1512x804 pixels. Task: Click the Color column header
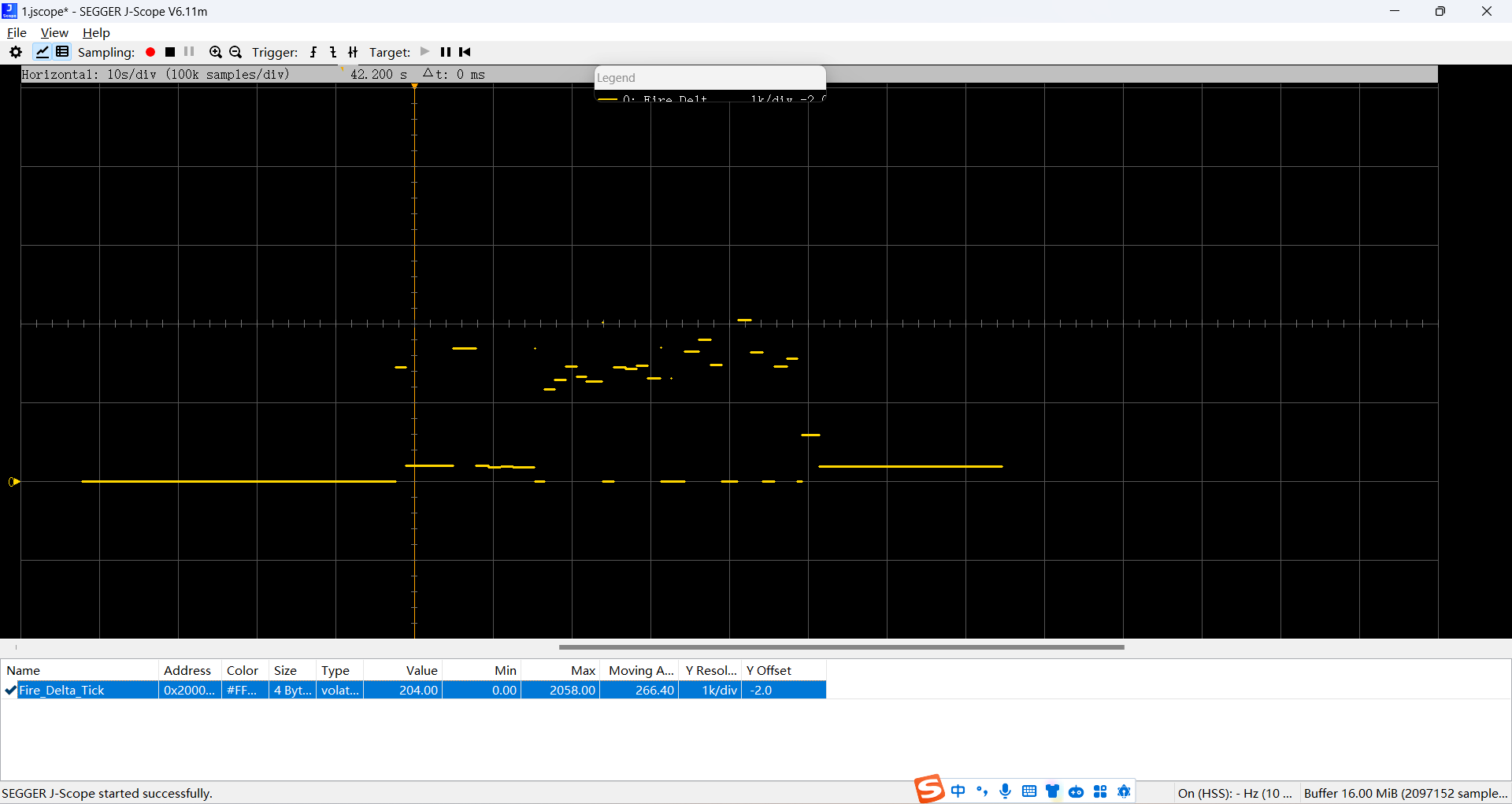pos(245,670)
